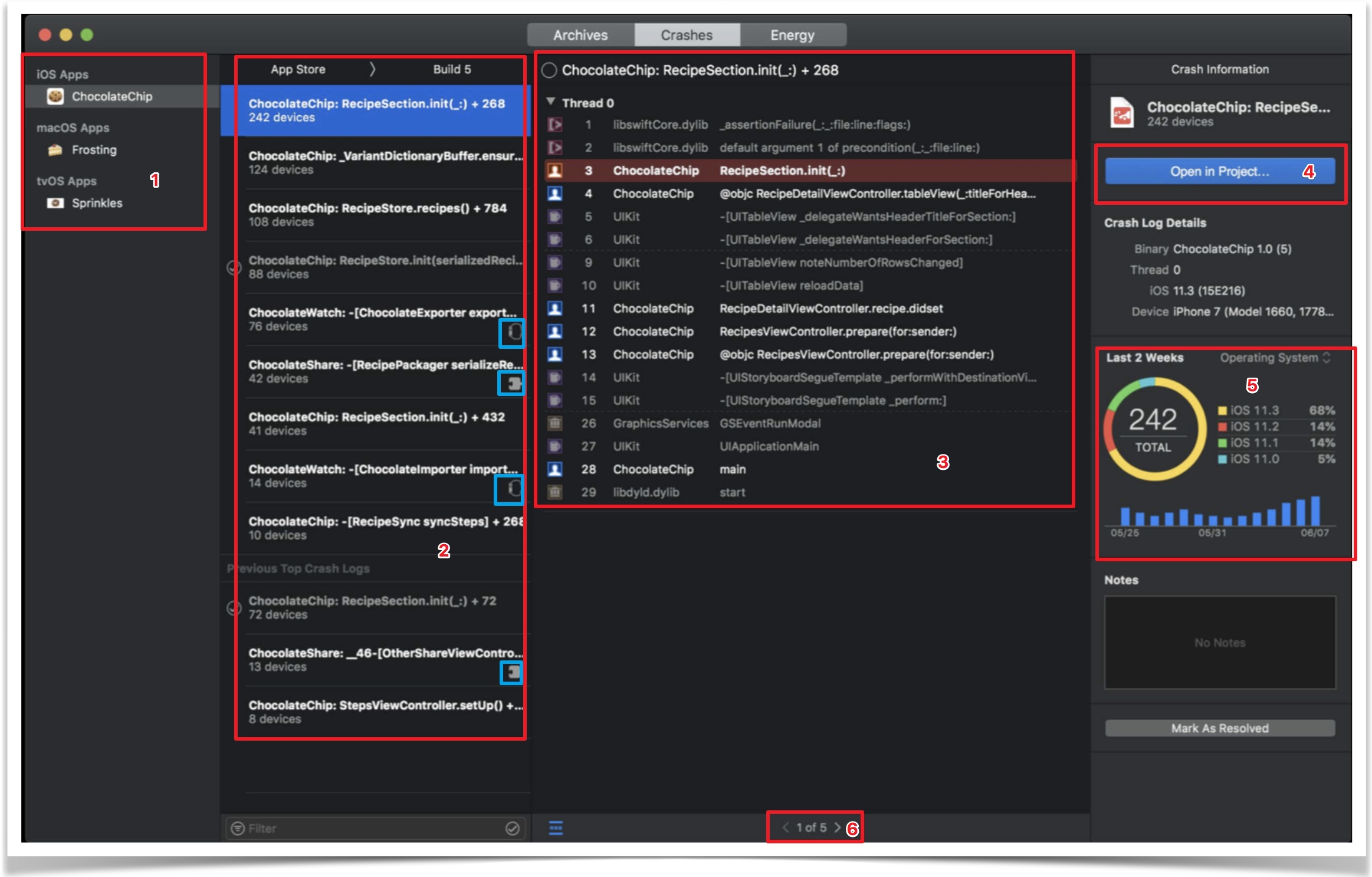Click watch icon on ChocolateExporter crash row
Image resolution: width=1372 pixels, height=877 pixels.
(x=514, y=332)
